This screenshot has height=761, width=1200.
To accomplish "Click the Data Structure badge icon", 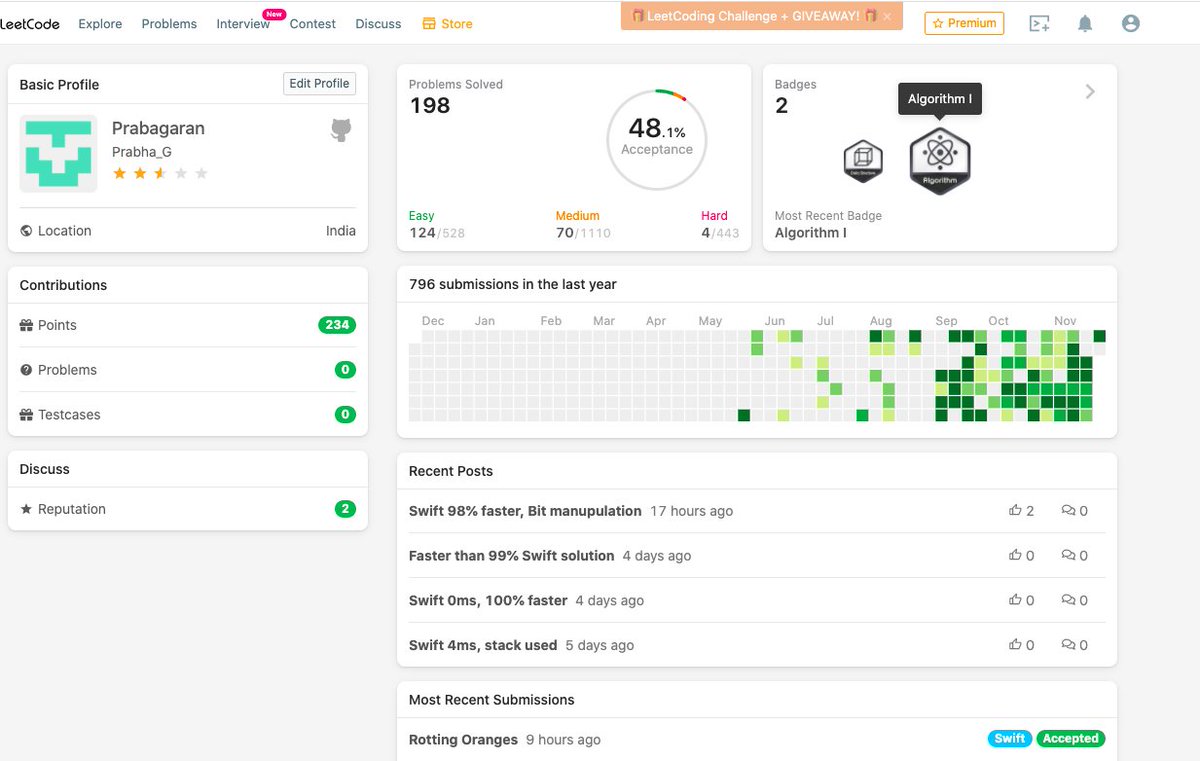I will (x=863, y=161).
